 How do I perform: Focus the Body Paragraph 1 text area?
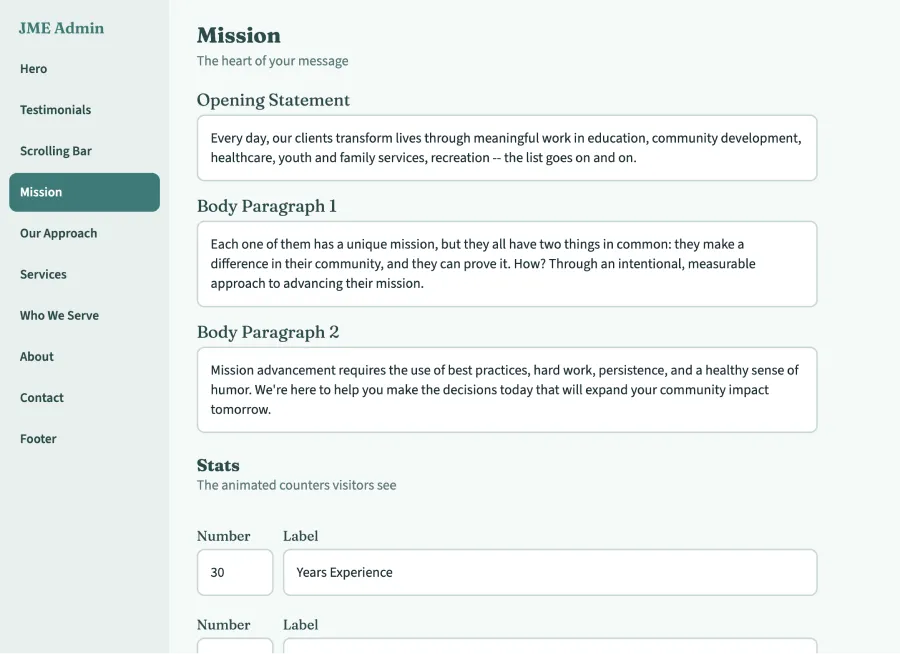click(505, 263)
